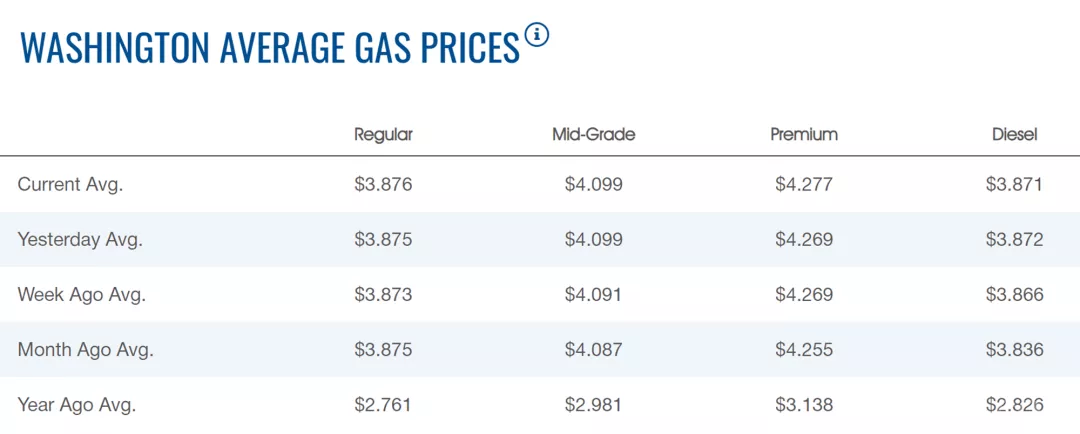
Task: Click week ago mid-grade price $4.091
Action: [x=593, y=295]
